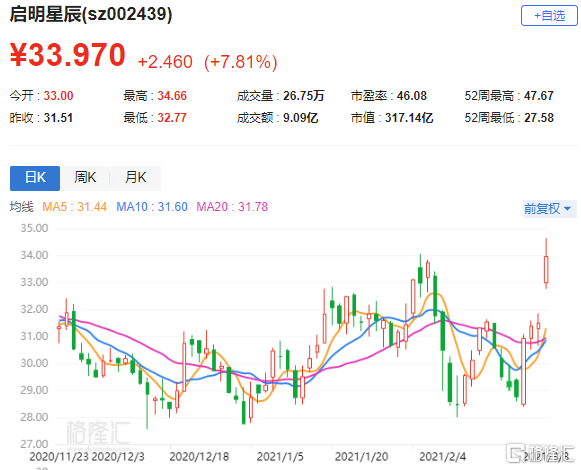Add stock to watchlist with +自选 button
This screenshot has width=581, height=470.
549,16
